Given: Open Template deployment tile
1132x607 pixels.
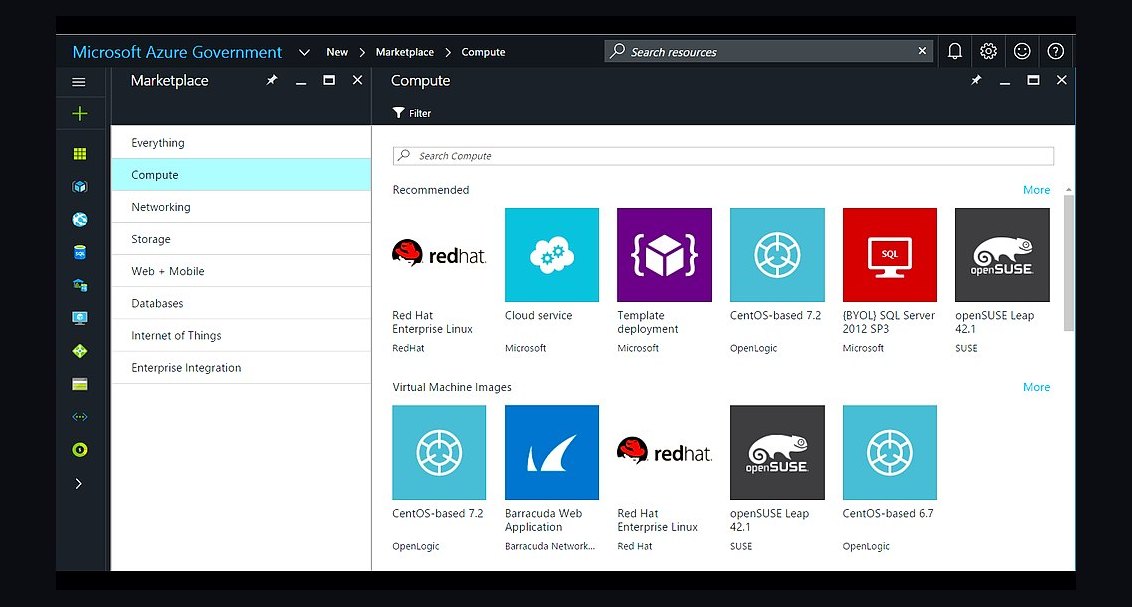Looking at the screenshot, I should 664,281.
